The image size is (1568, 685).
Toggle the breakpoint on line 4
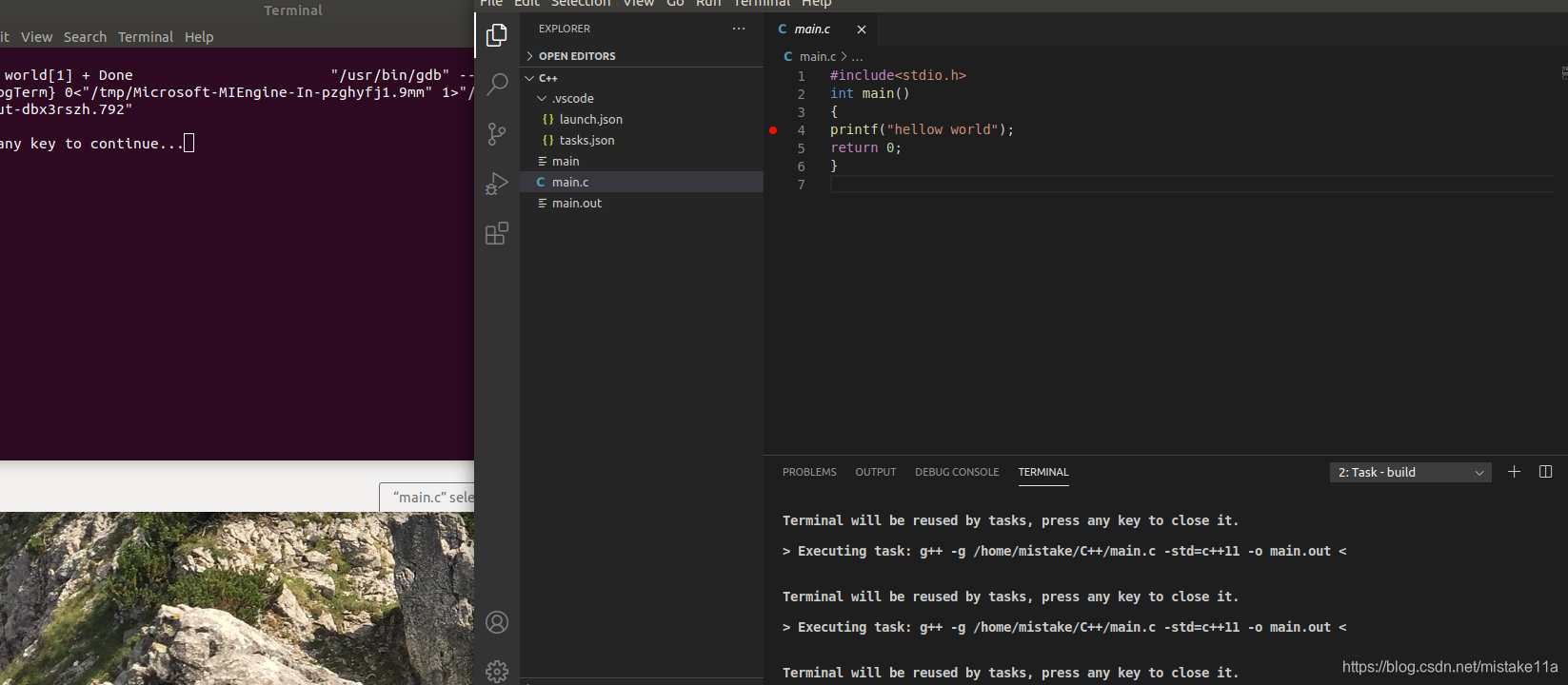(x=773, y=130)
